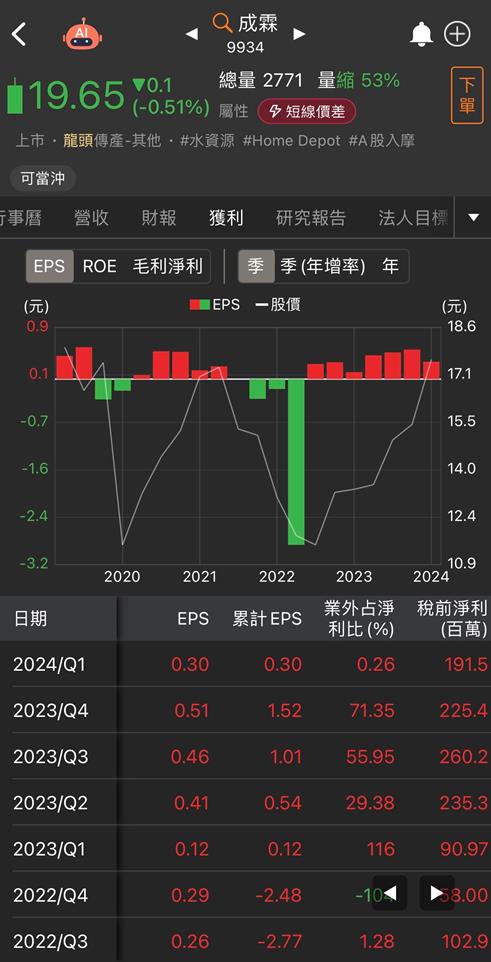This screenshot has height=962, width=491.
Task: Tap the 稅前淨利(百萬) column header
Action: point(452,618)
